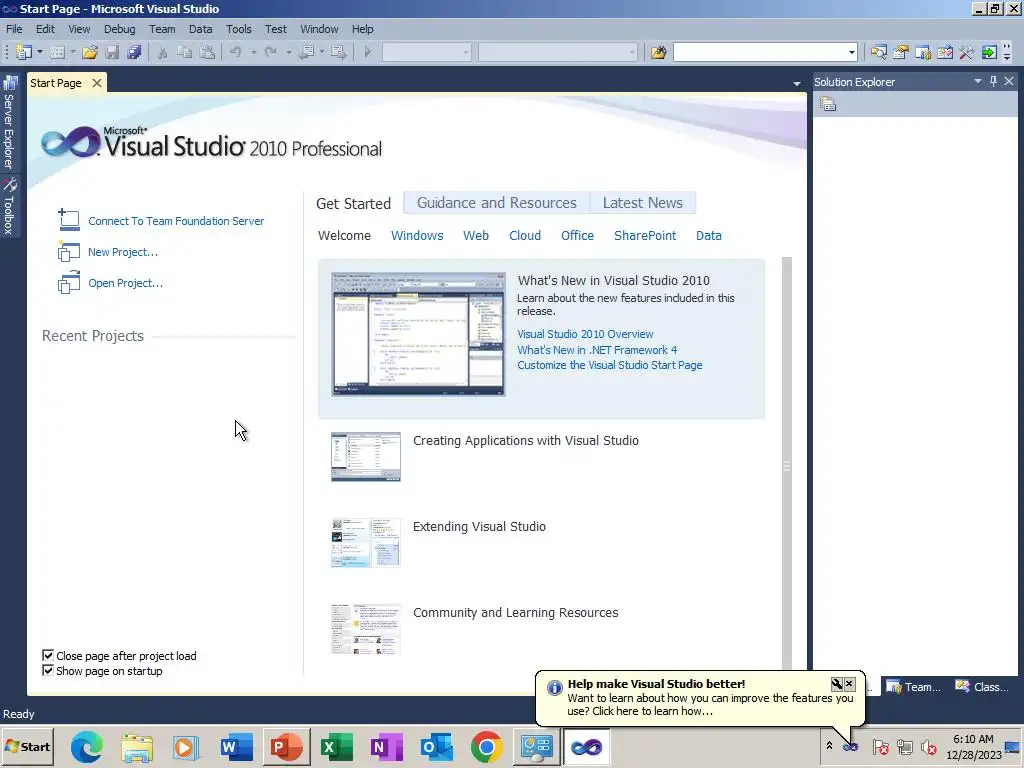1024x768 pixels.
Task: Open the File menu
Action: (x=14, y=29)
